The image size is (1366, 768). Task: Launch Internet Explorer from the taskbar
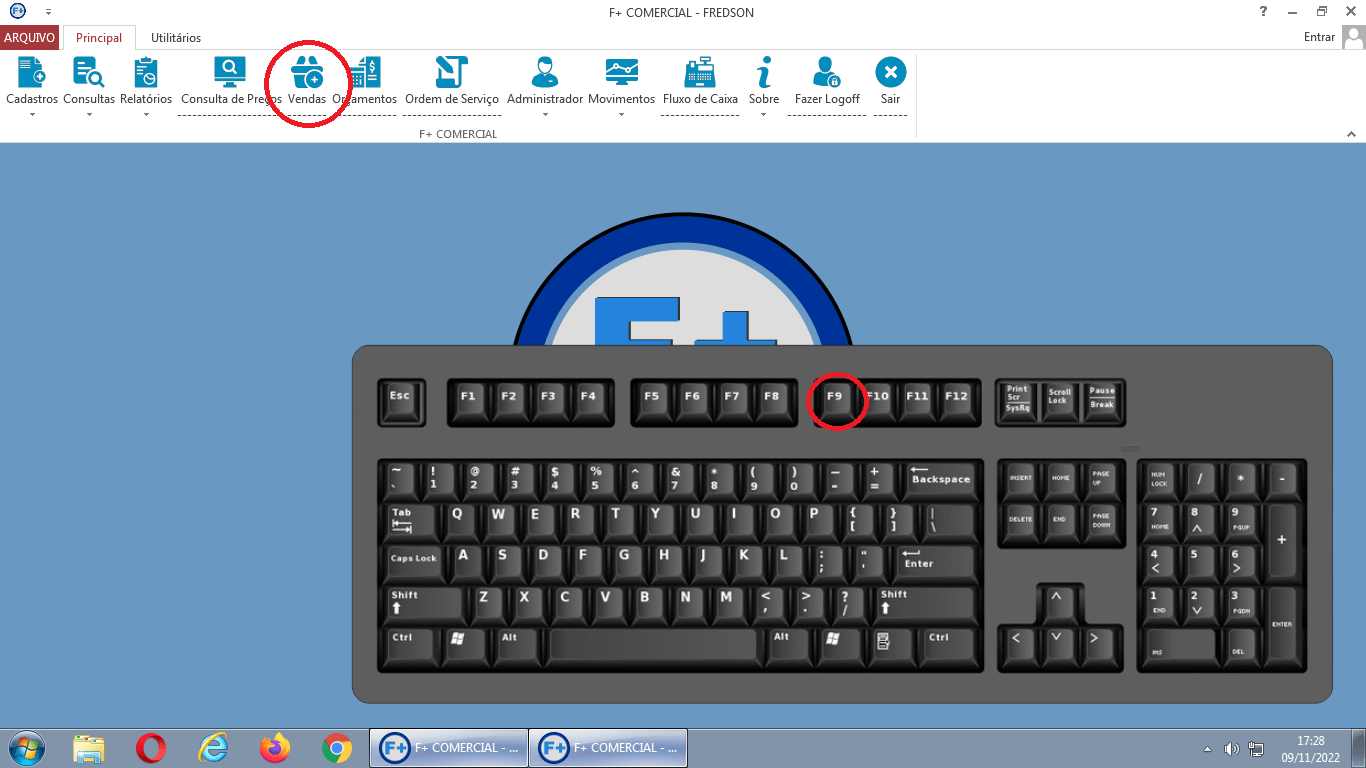point(213,748)
